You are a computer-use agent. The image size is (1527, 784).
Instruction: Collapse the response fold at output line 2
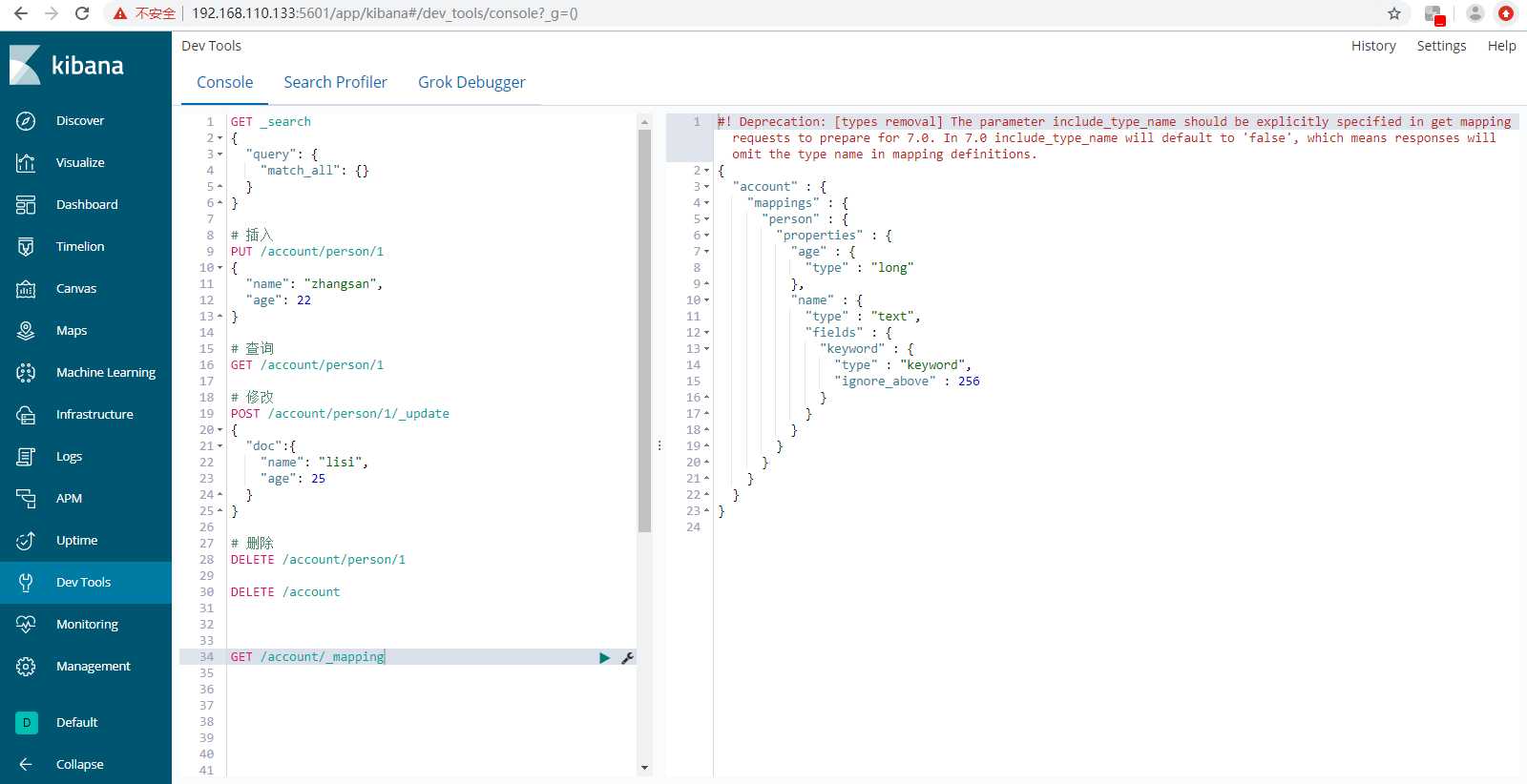click(x=707, y=171)
